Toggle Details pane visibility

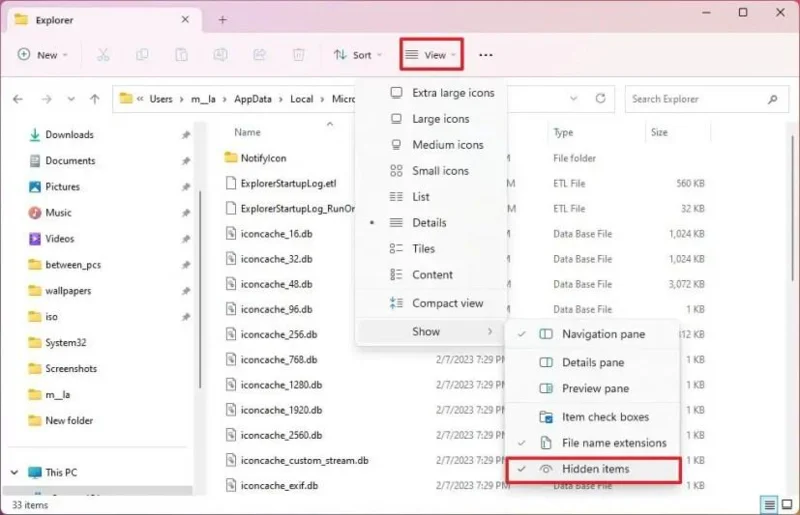[593, 362]
